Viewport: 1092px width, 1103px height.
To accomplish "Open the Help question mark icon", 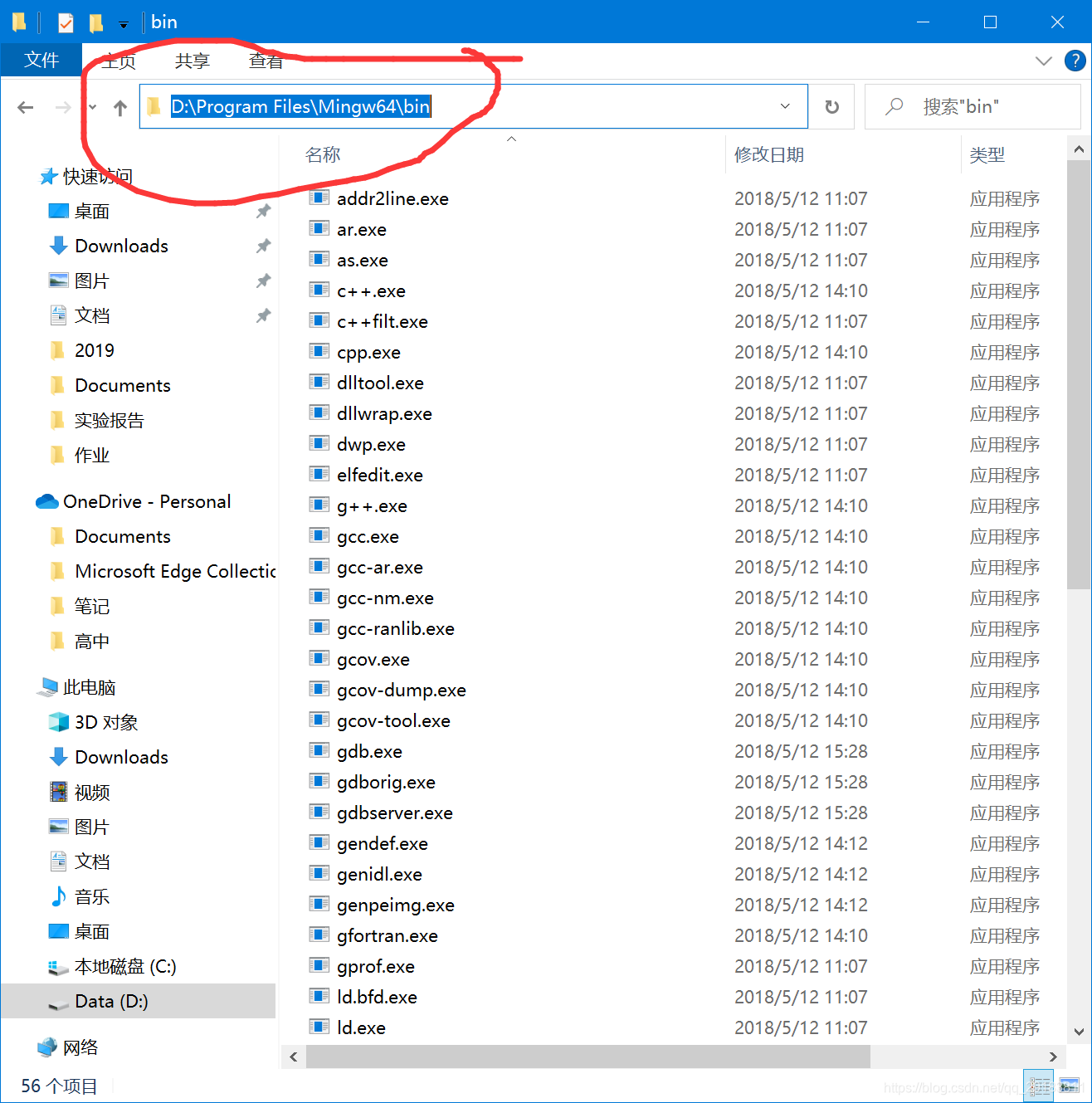I will click(1075, 61).
